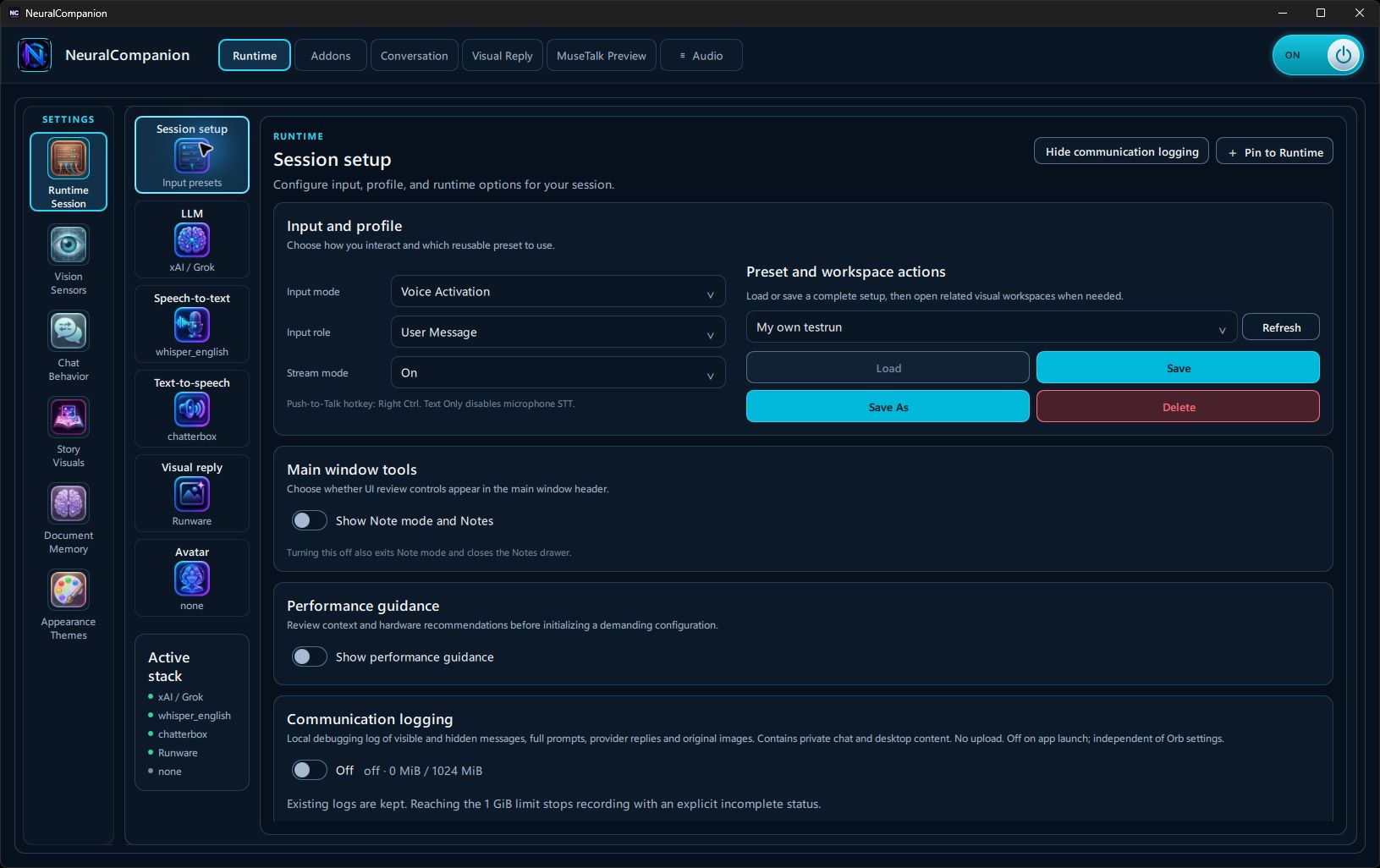Viewport: 1380px width, 868px height.
Task: Click "off · 0 MiB / 1024 MiB" status
Action: 423,771
